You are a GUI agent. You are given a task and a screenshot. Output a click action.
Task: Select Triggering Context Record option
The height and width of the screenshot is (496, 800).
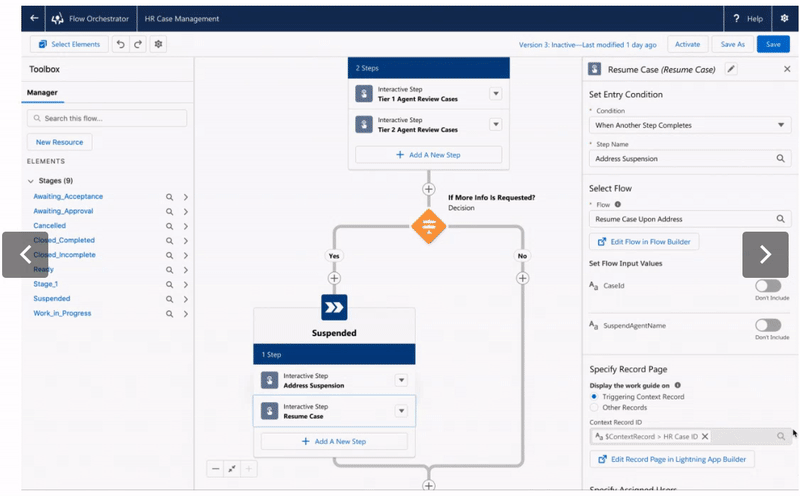pyautogui.click(x=594, y=396)
